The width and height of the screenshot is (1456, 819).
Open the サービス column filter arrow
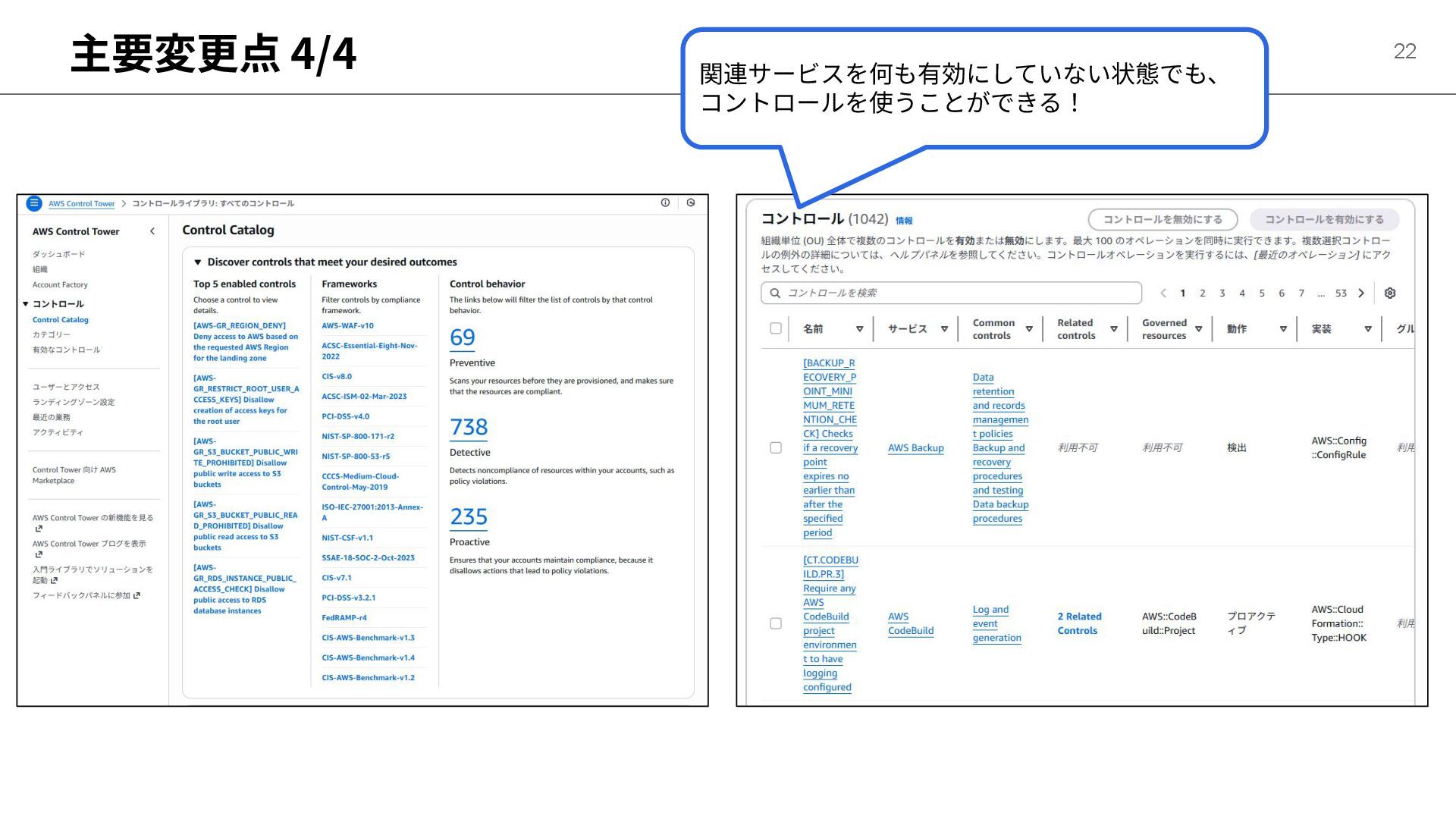(x=944, y=329)
